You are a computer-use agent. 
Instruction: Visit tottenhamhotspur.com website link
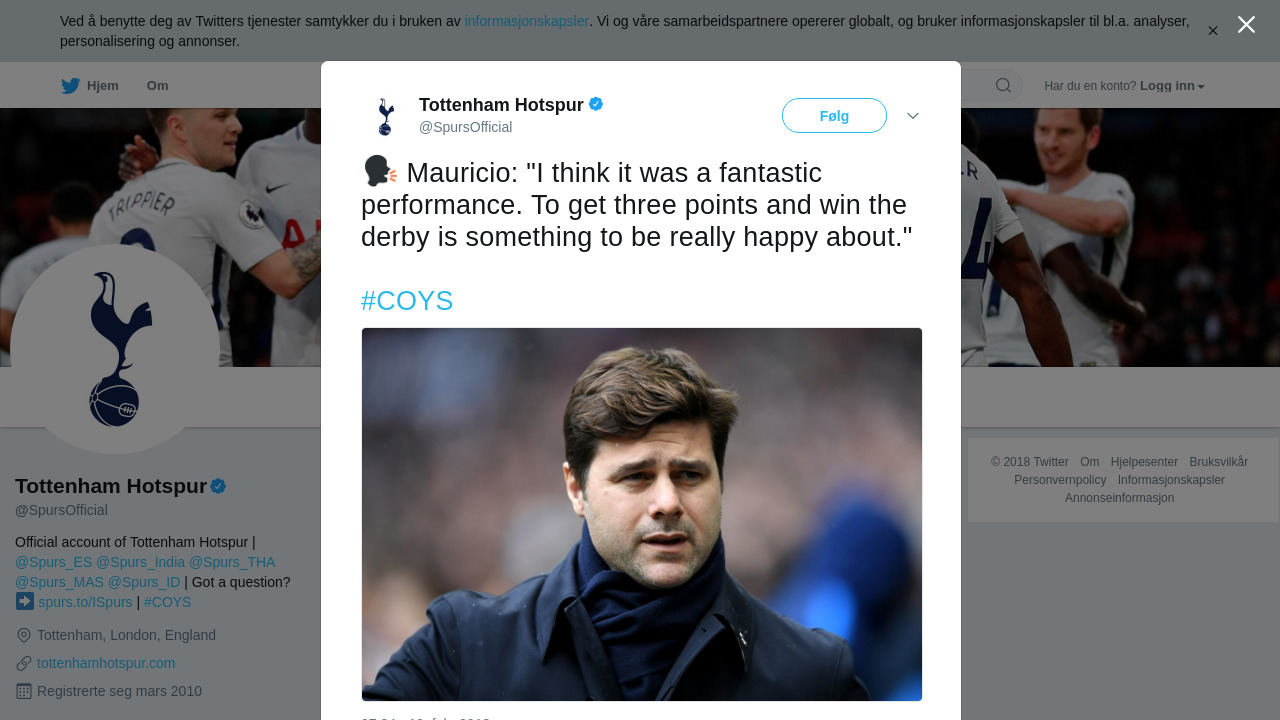(x=106, y=663)
